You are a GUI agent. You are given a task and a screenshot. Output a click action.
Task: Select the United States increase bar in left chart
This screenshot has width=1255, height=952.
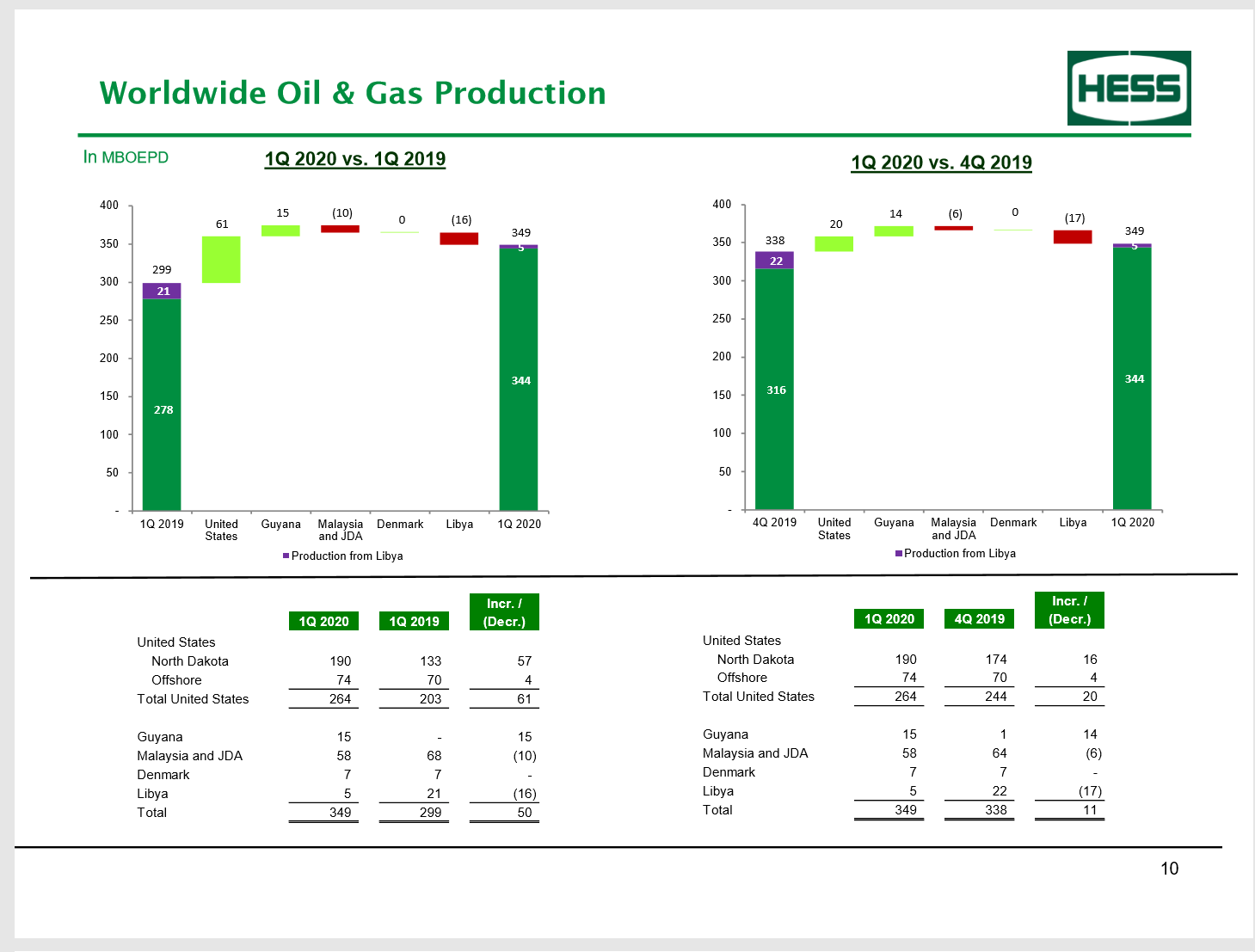point(222,260)
